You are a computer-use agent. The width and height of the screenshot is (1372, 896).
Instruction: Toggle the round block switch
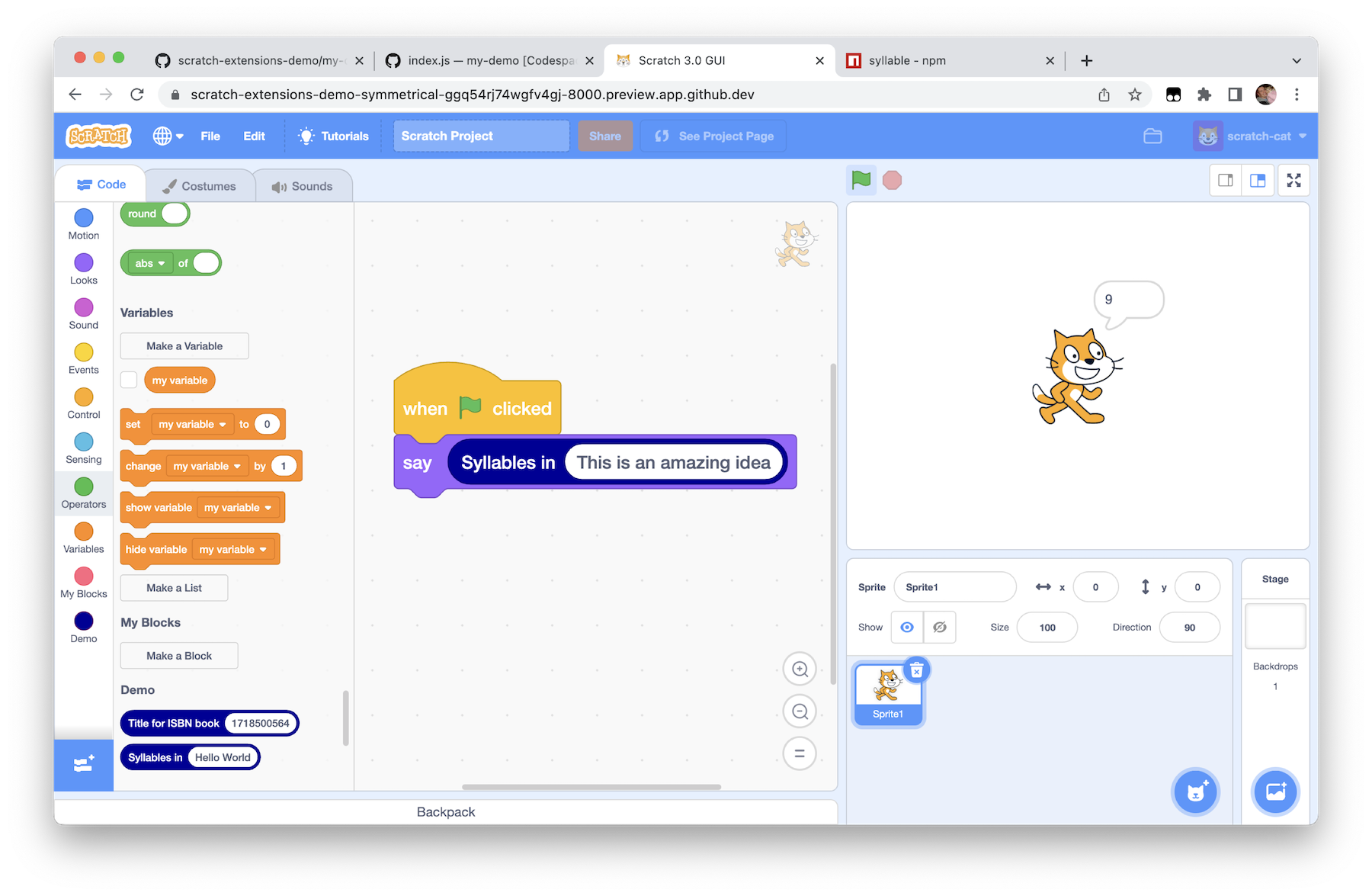[175, 214]
